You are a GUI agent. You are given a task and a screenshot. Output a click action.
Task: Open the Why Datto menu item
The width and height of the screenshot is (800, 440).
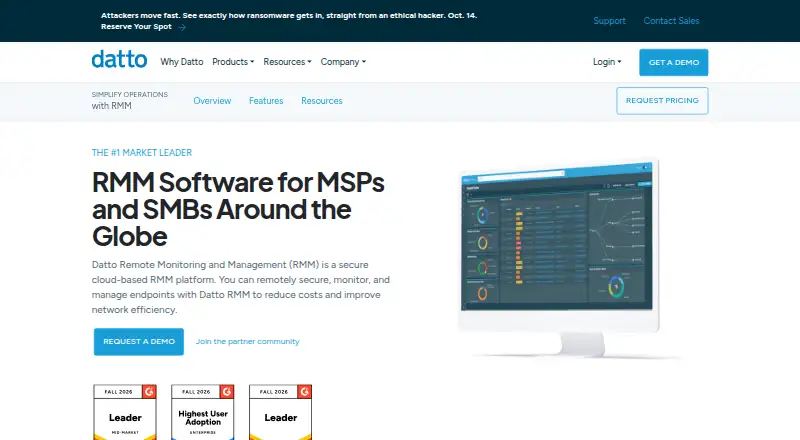182,62
